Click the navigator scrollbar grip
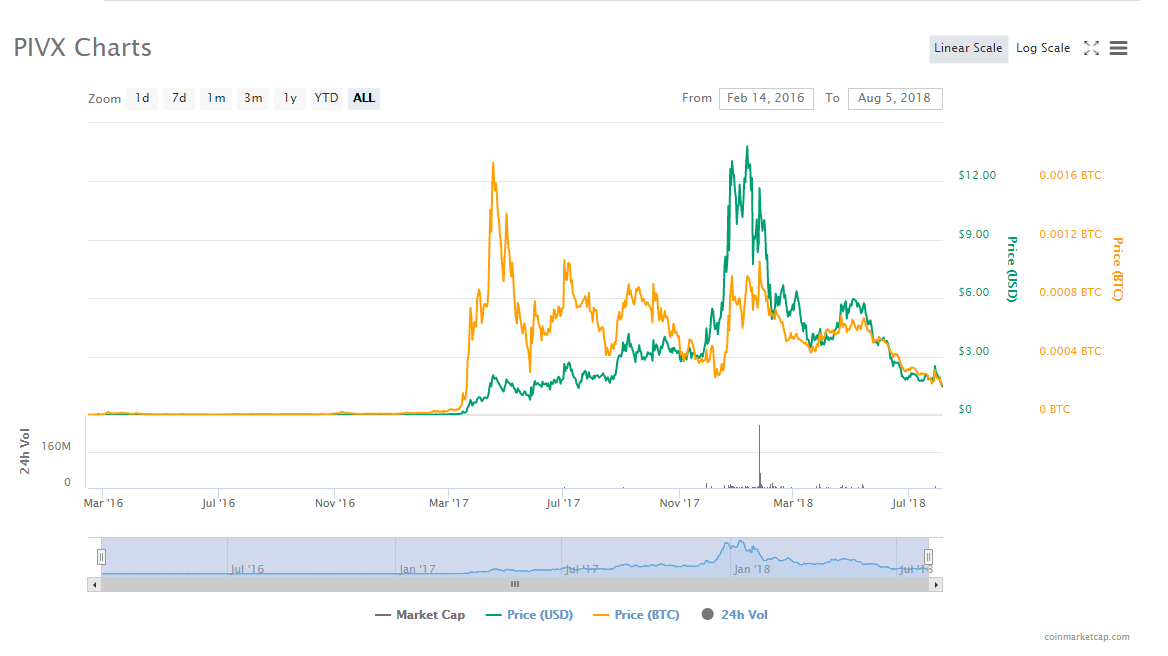Viewport: 1168px width, 656px height. coord(515,585)
